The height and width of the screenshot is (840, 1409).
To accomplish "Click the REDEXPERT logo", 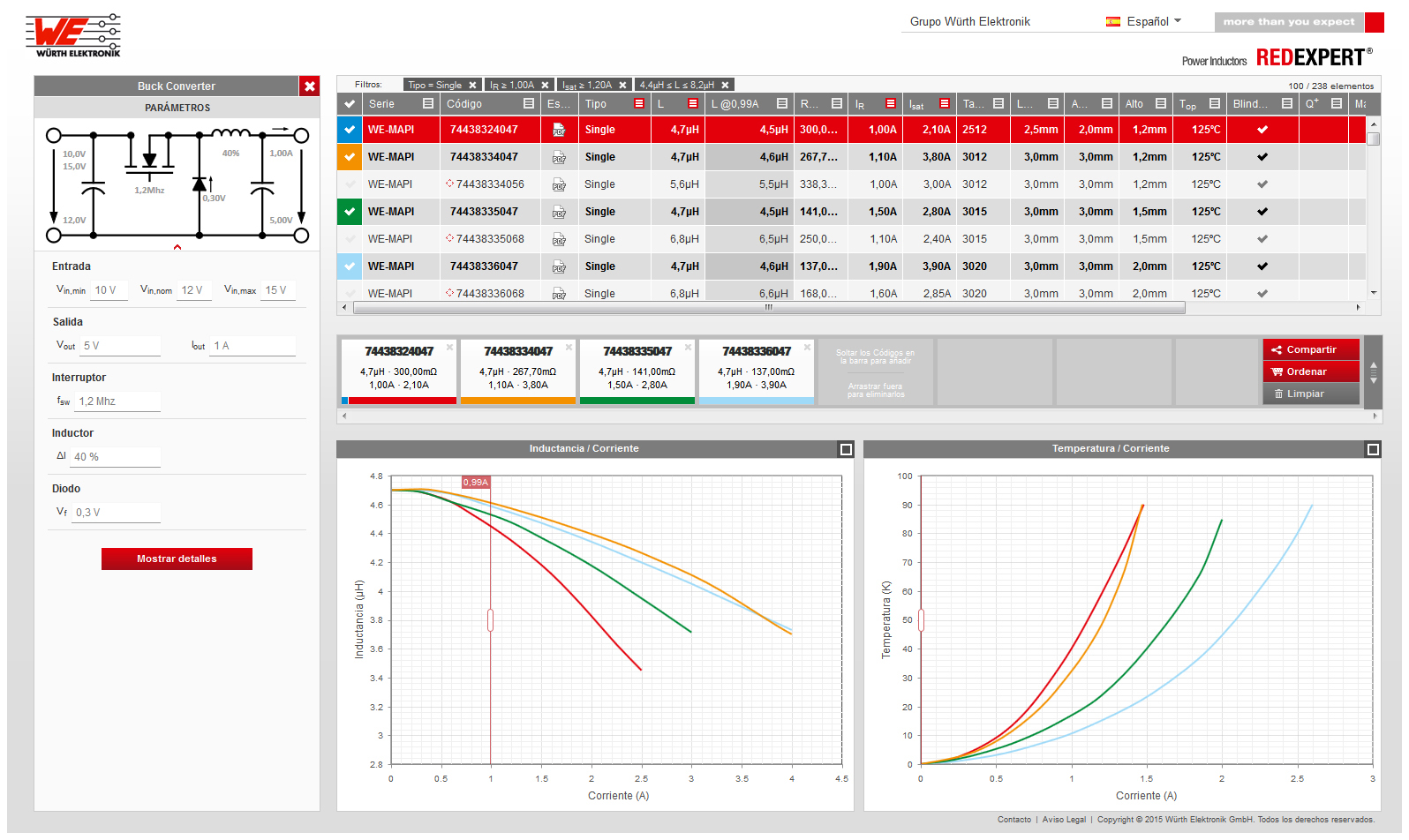I will pyautogui.click(x=1314, y=57).
